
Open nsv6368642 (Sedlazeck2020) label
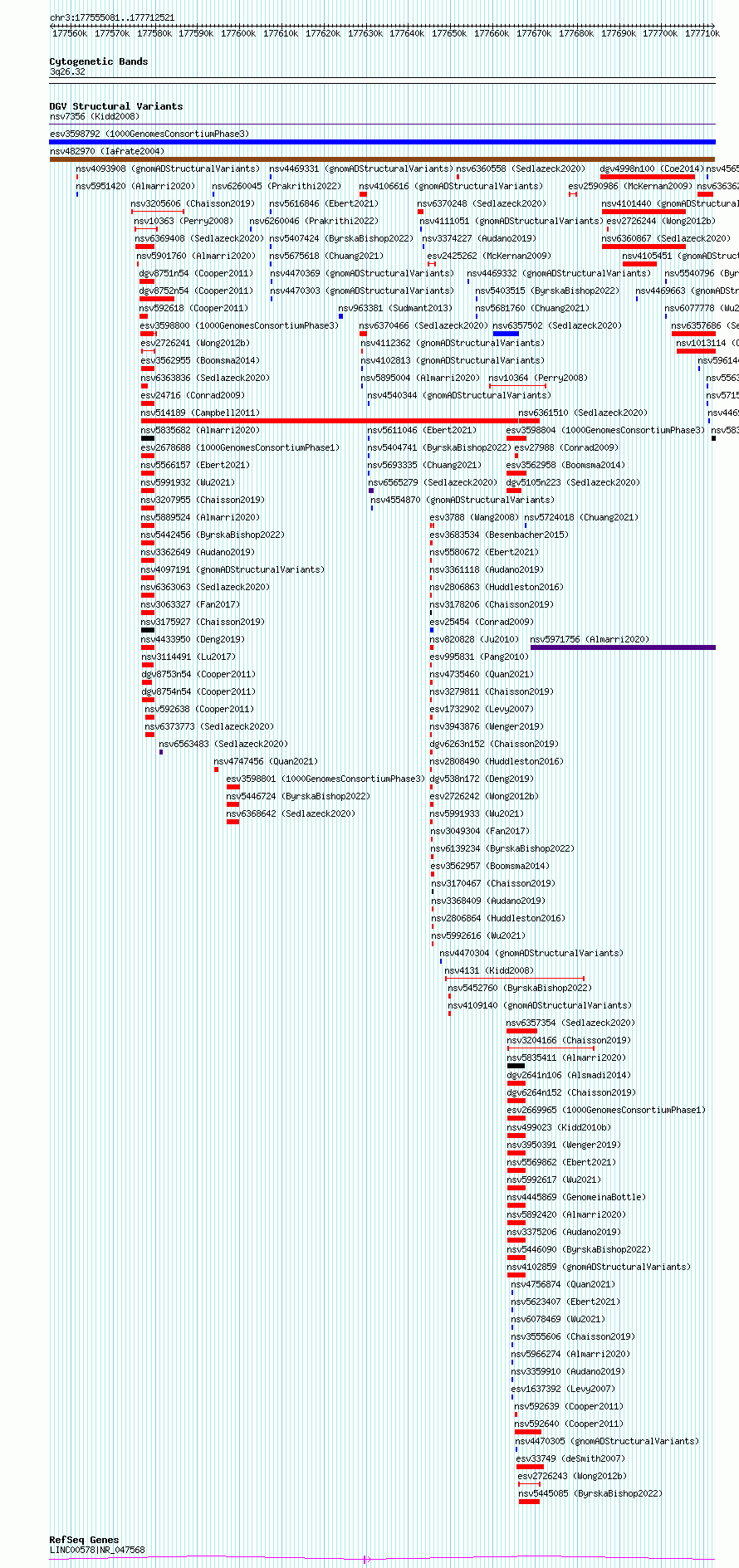click(x=291, y=813)
